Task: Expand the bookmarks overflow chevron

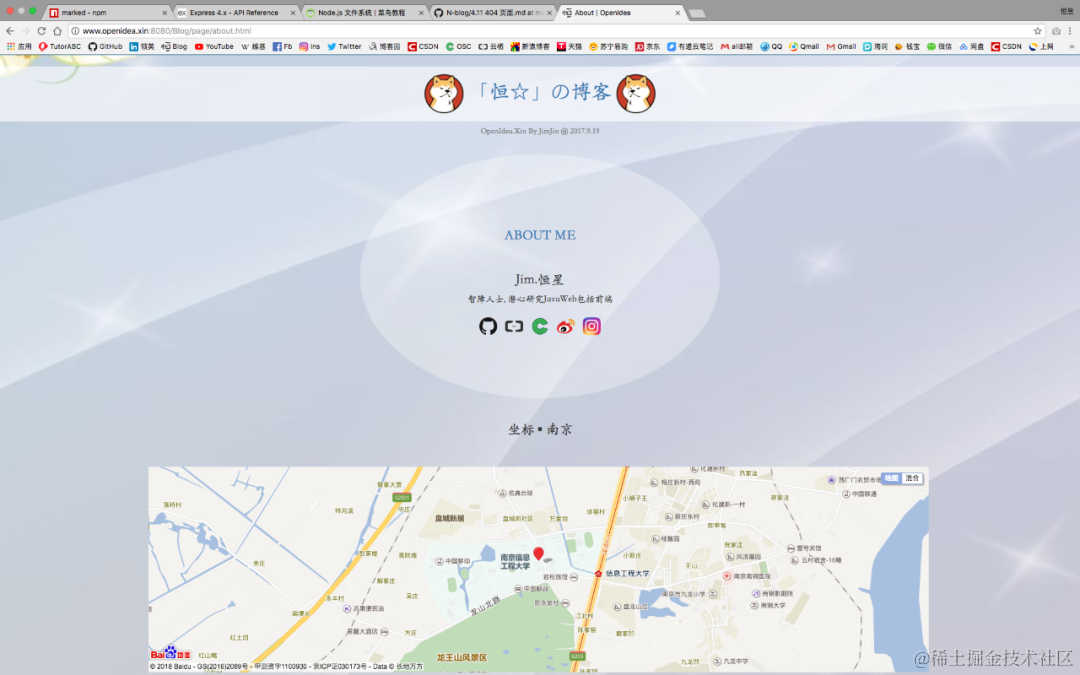Action: 1071,47
